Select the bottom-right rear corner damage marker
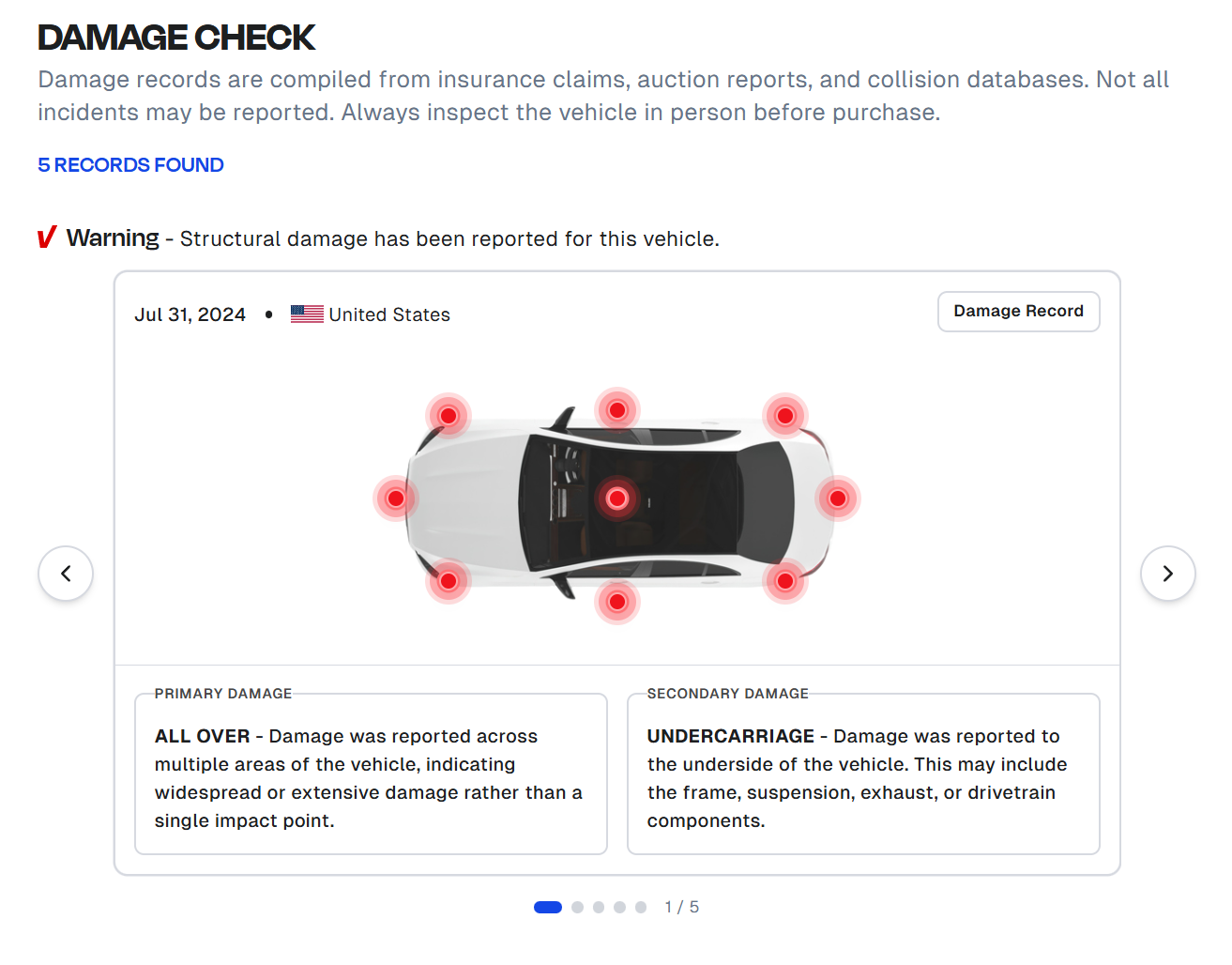 (x=785, y=581)
